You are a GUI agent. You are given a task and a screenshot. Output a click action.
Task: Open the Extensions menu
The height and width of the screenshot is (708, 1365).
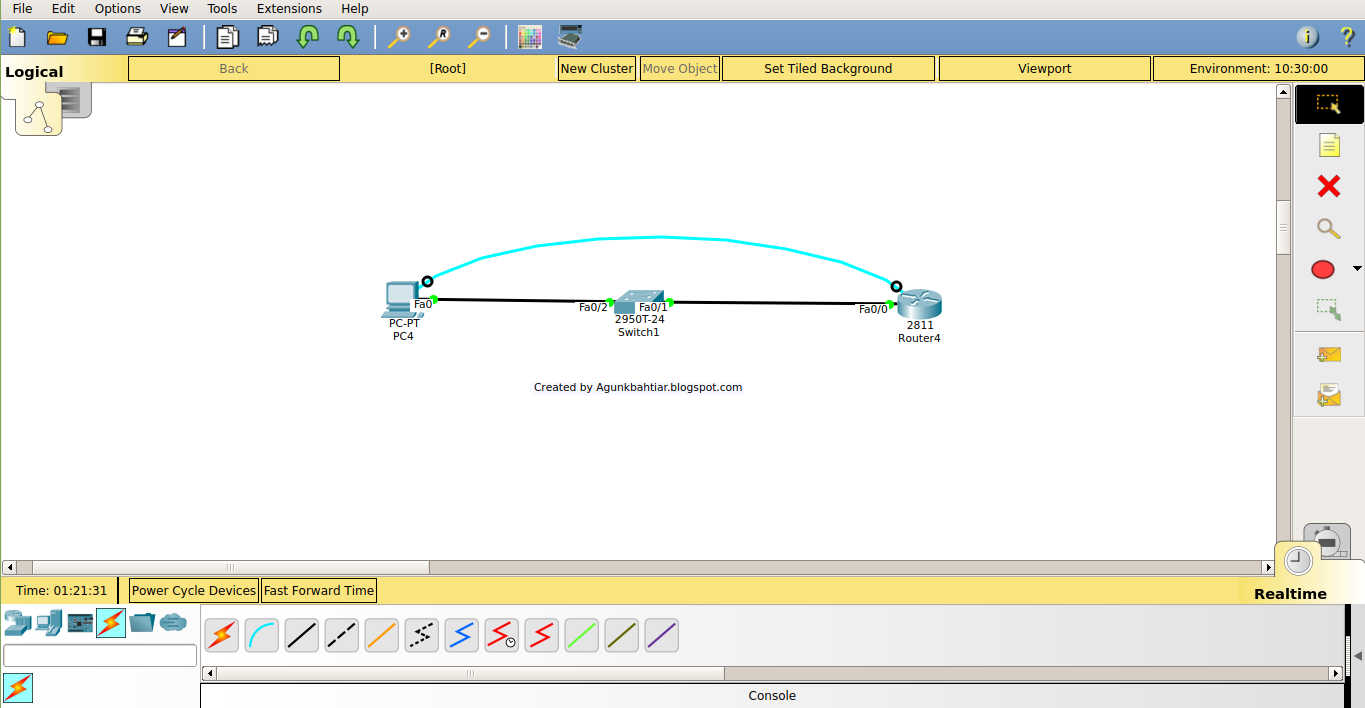coord(289,8)
